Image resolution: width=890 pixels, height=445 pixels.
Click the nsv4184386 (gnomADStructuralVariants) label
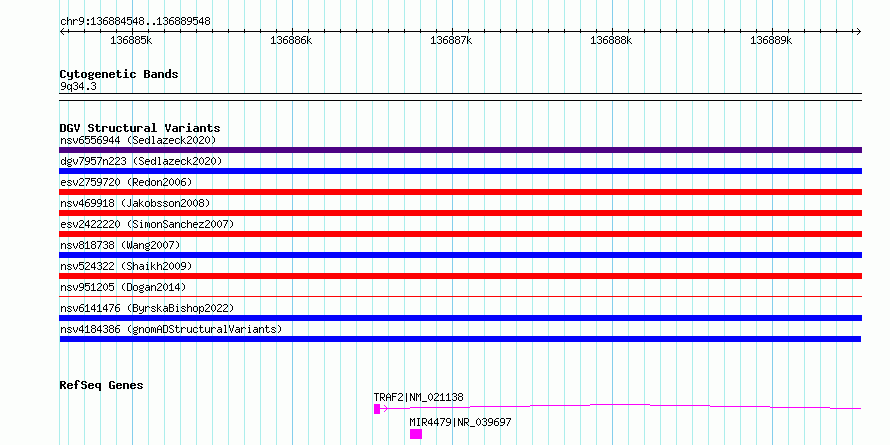tap(171, 329)
